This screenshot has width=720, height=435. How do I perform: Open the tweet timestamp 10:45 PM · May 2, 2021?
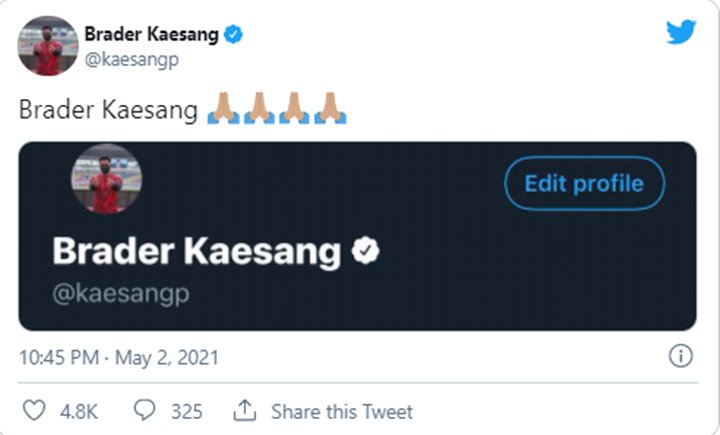point(119,357)
